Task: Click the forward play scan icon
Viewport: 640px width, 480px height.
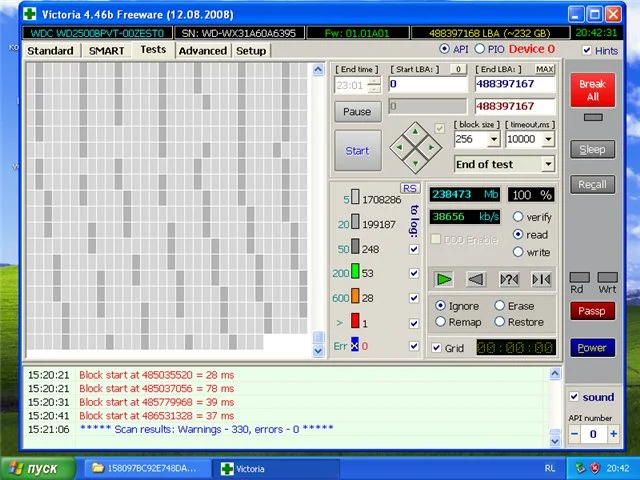Action: (444, 279)
